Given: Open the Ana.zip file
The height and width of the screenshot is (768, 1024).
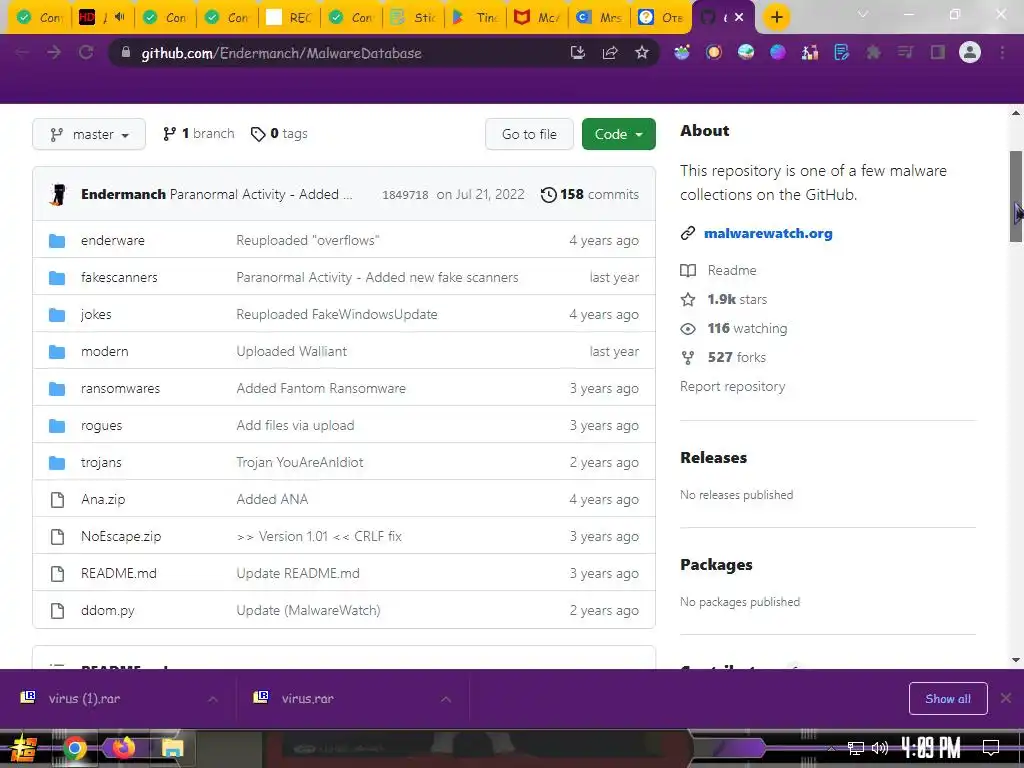Looking at the screenshot, I should point(103,500).
